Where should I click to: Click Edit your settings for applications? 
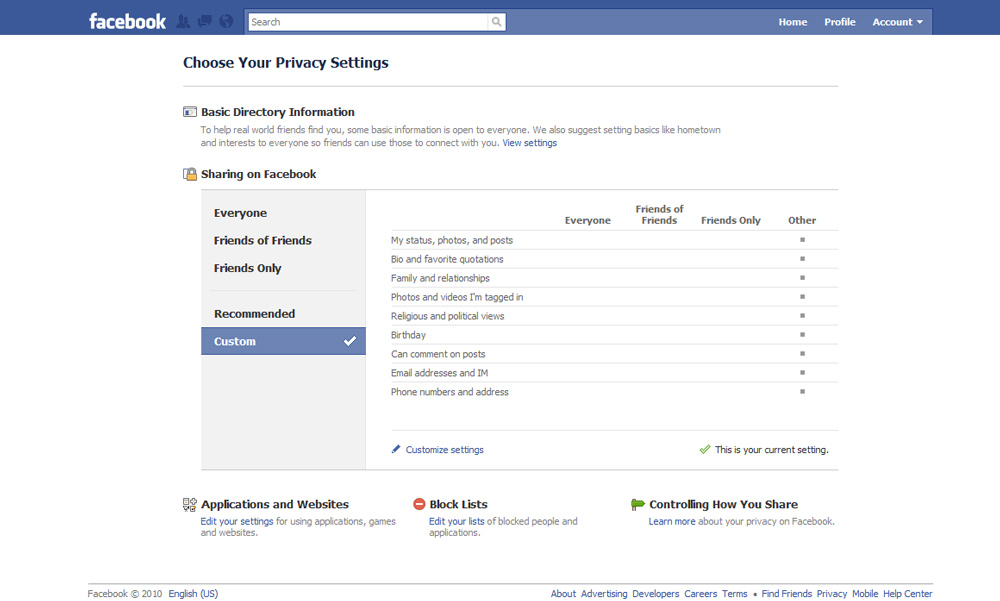(237, 521)
